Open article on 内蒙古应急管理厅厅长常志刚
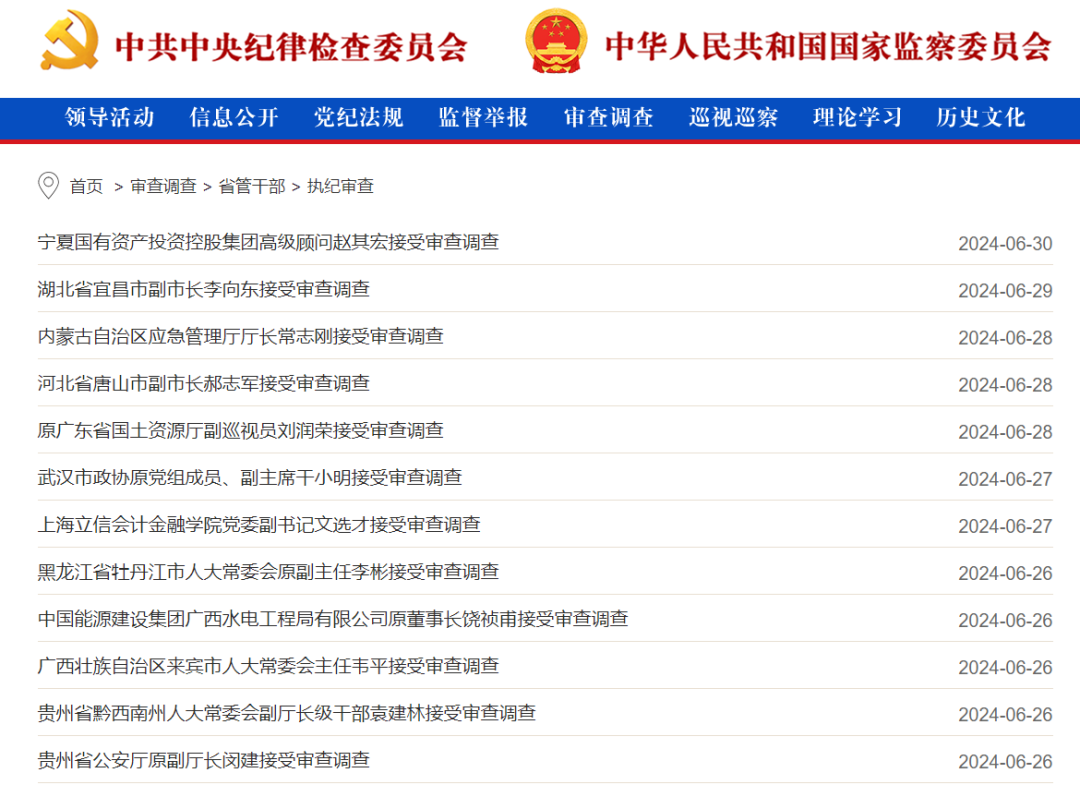Image resolution: width=1080 pixels, height=785 pixels. point(240,337)
